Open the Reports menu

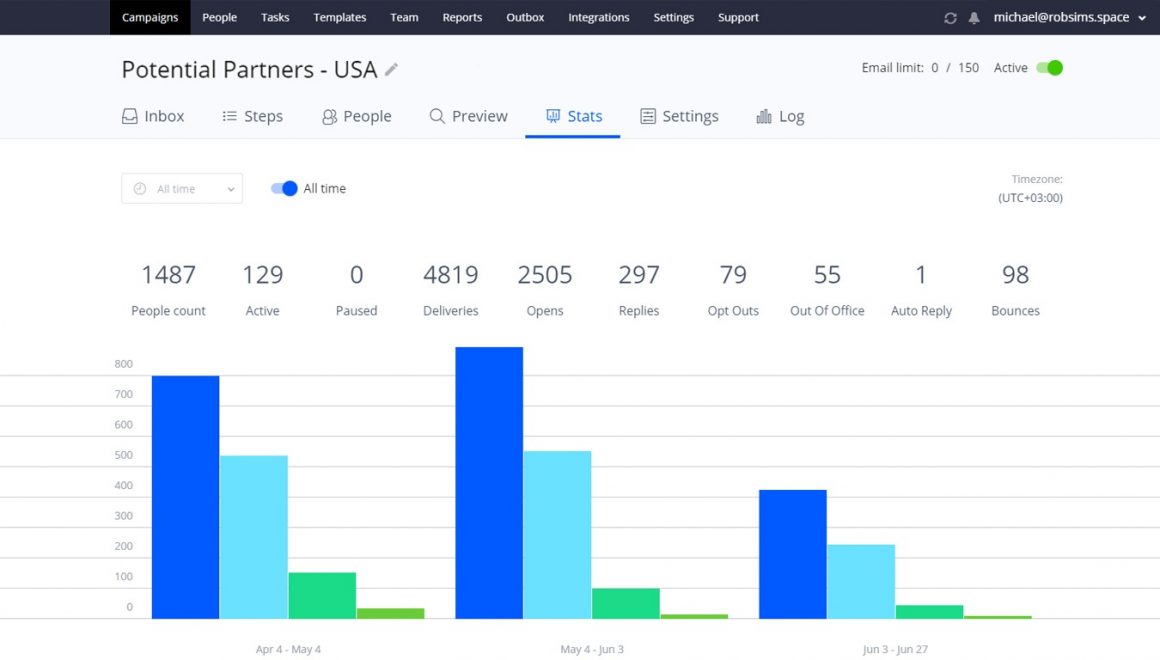pos(462,17)
